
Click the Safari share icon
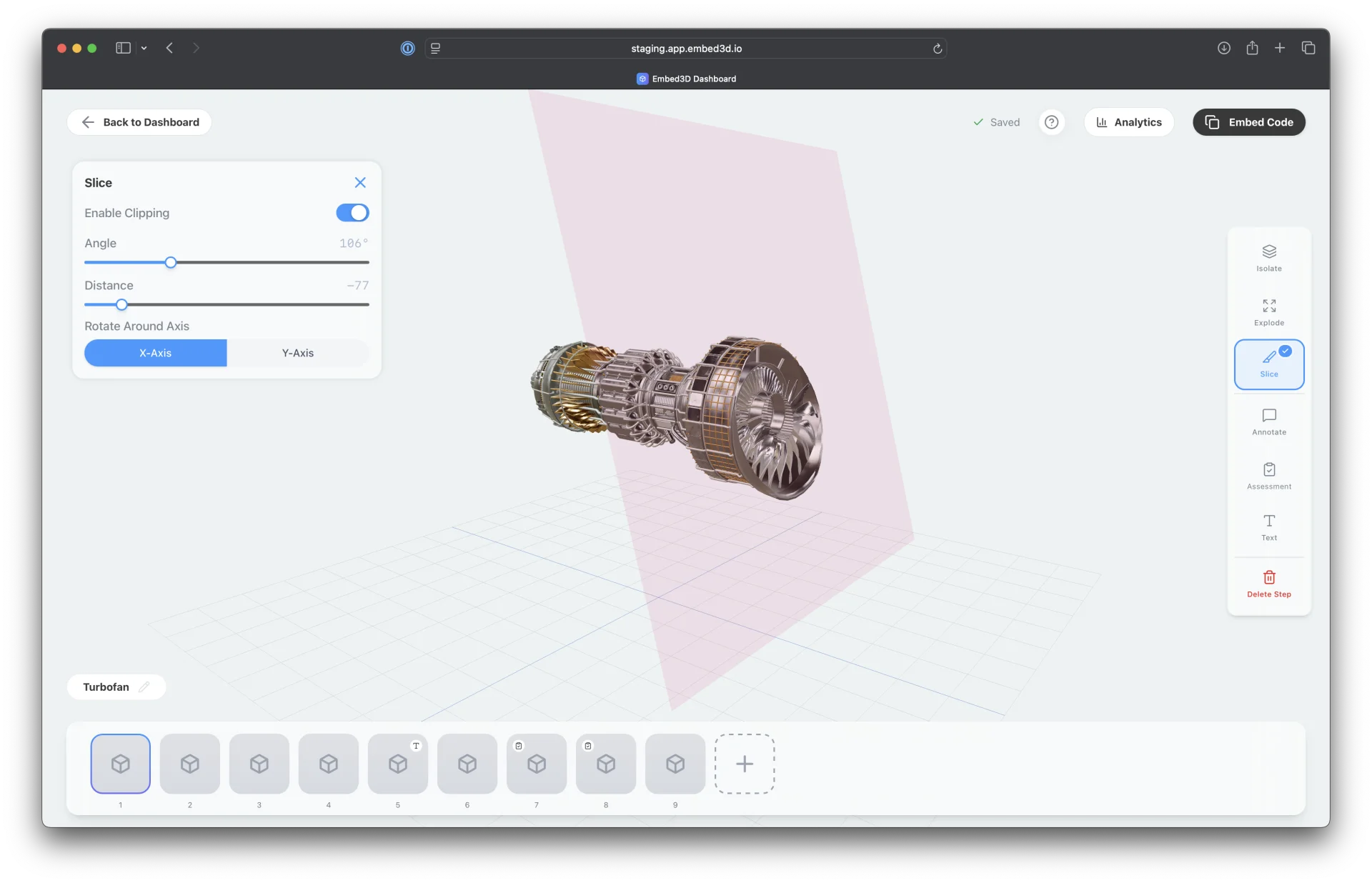[1252, 48]
